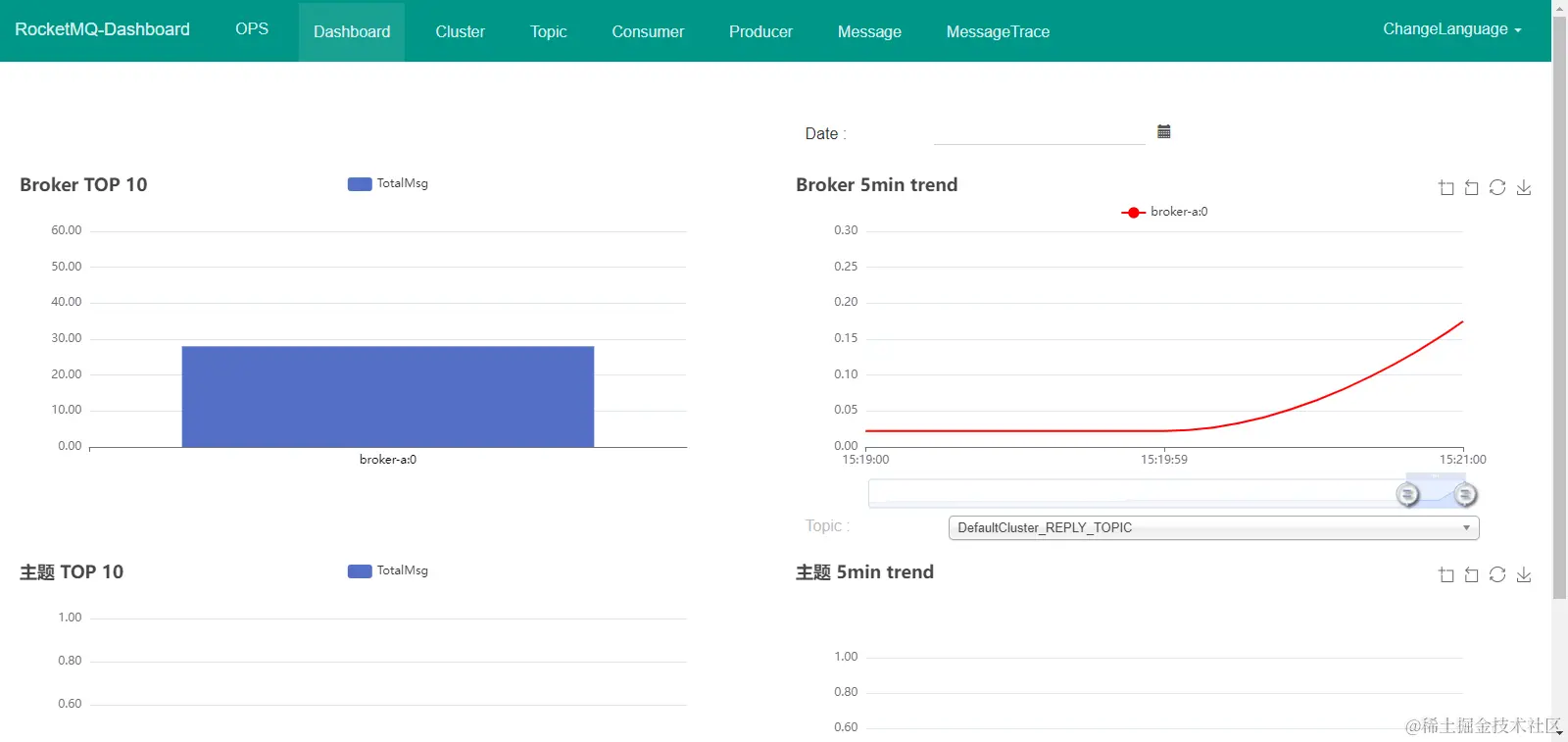Go to the Consumer page
Screen dimensions: 1568x742
(x=648, y=31)
